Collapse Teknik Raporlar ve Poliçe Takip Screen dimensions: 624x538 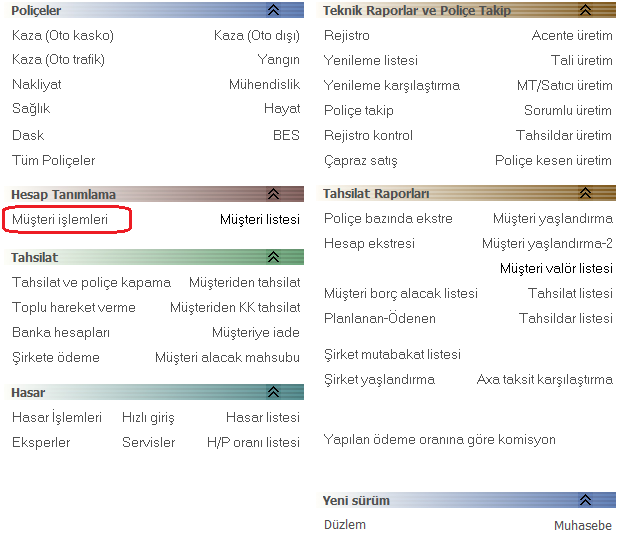tap(585, 10)
